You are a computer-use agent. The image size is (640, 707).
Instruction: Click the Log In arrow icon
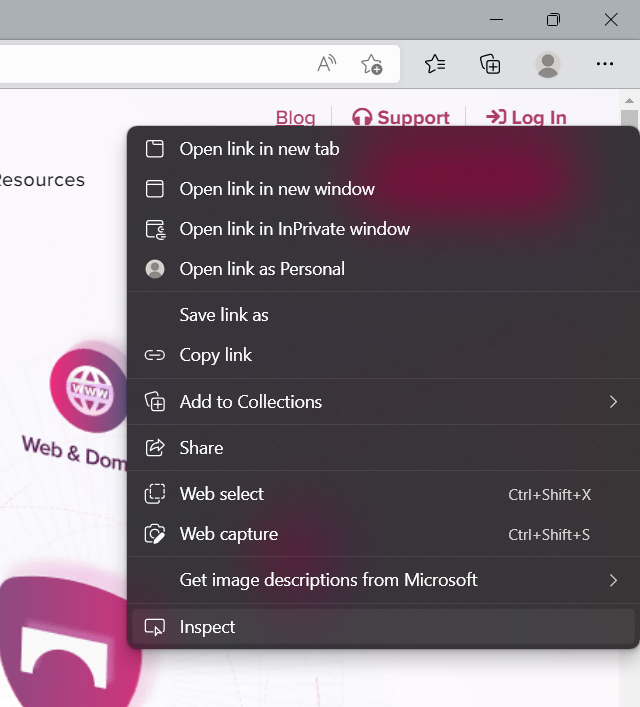coord(496,117)
